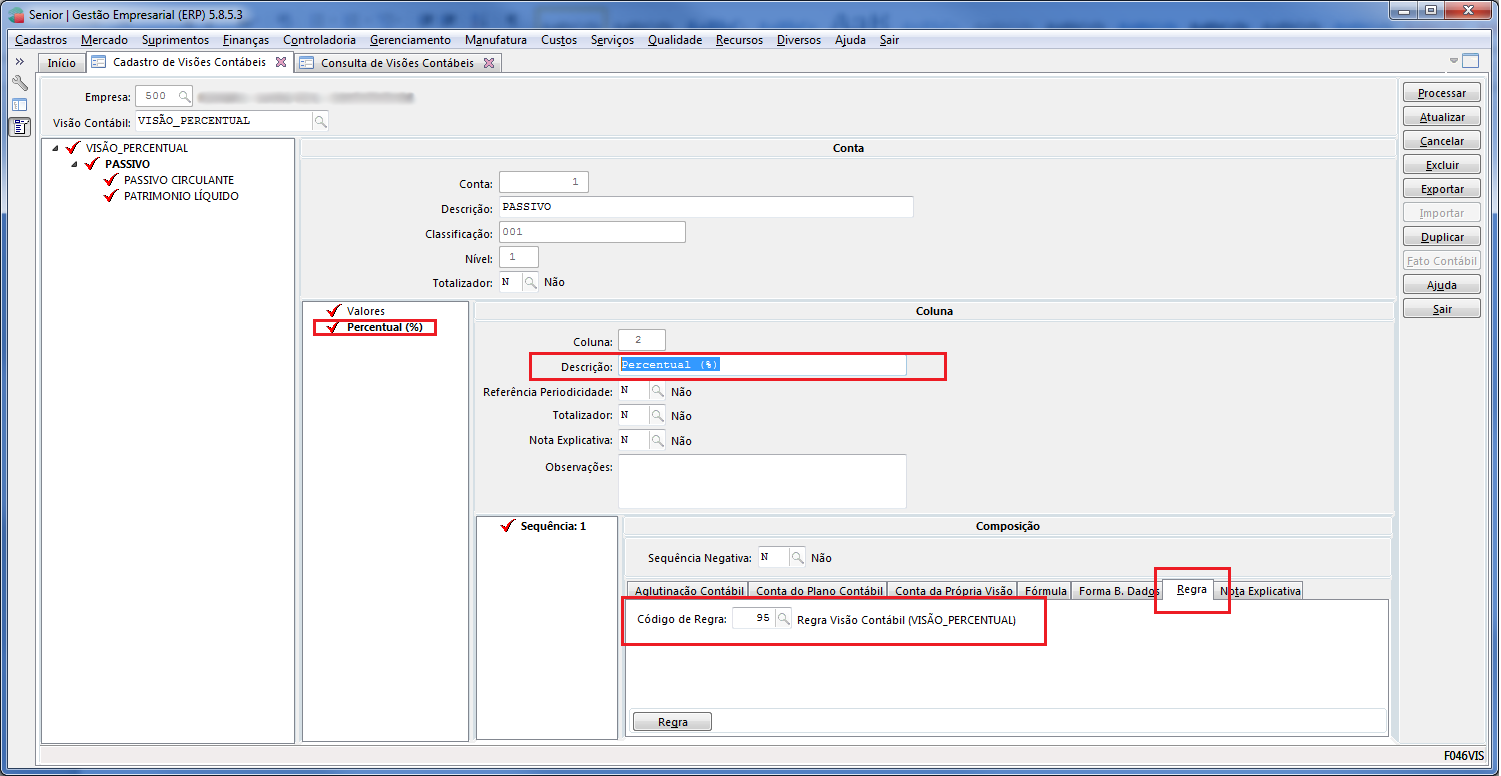Click the Coluna Descrição input field
Viewport: 1501px width, 776px height.
[763, 365]
